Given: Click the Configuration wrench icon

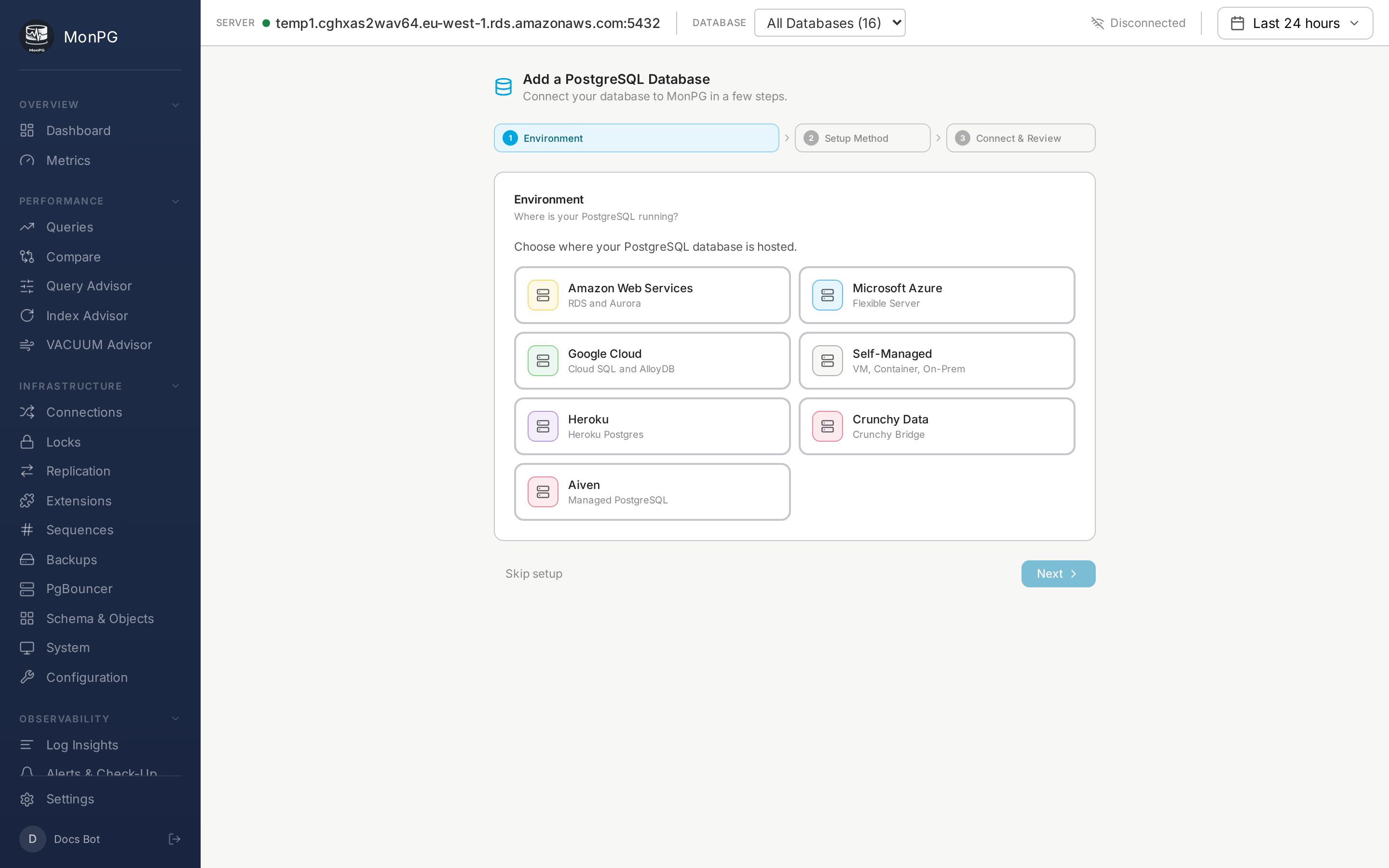Looking at the screenshot, I should tap(27, 678).
